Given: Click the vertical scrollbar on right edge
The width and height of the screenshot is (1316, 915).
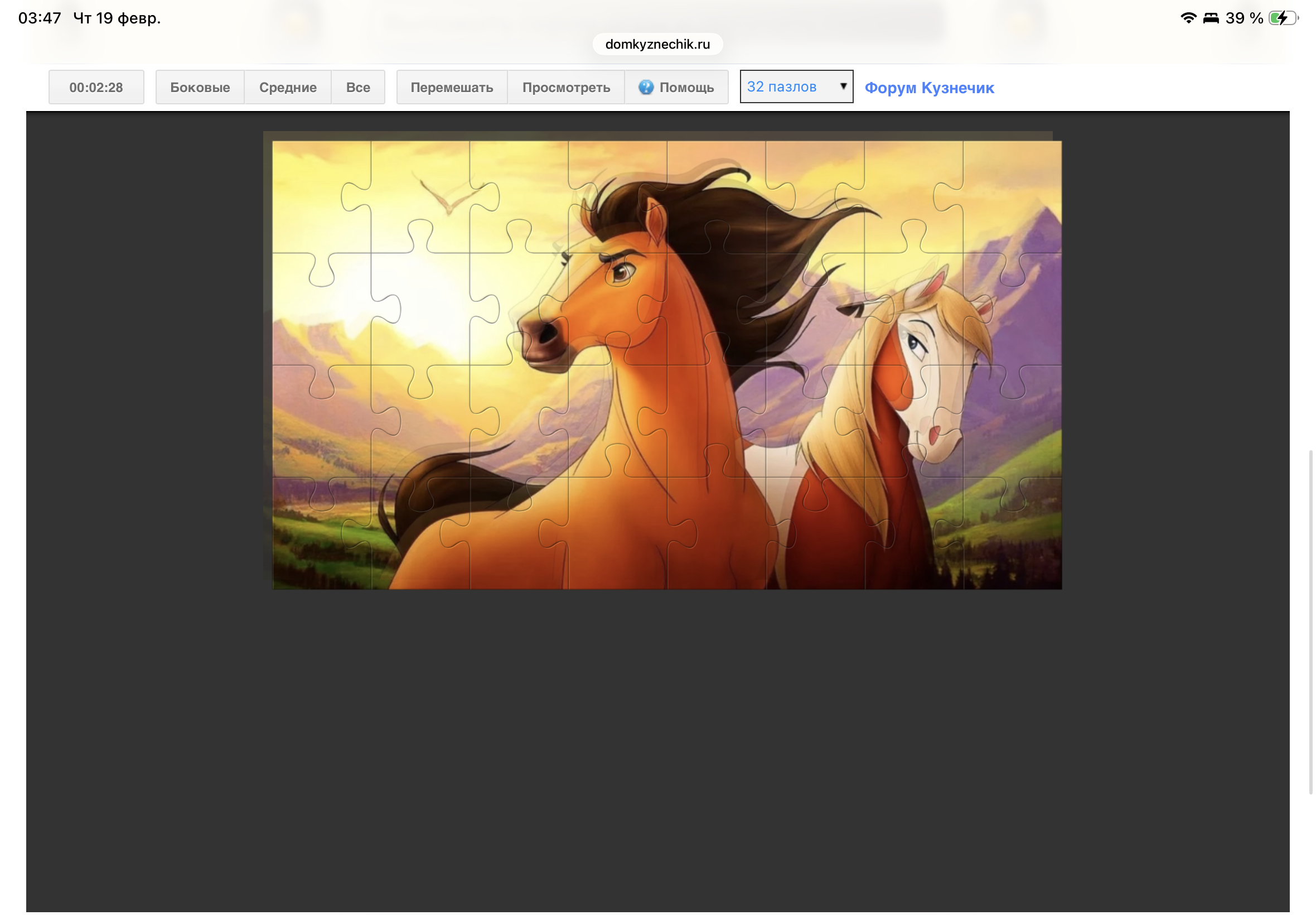Looking at the screenshot, I should [x=1310, y=622].
